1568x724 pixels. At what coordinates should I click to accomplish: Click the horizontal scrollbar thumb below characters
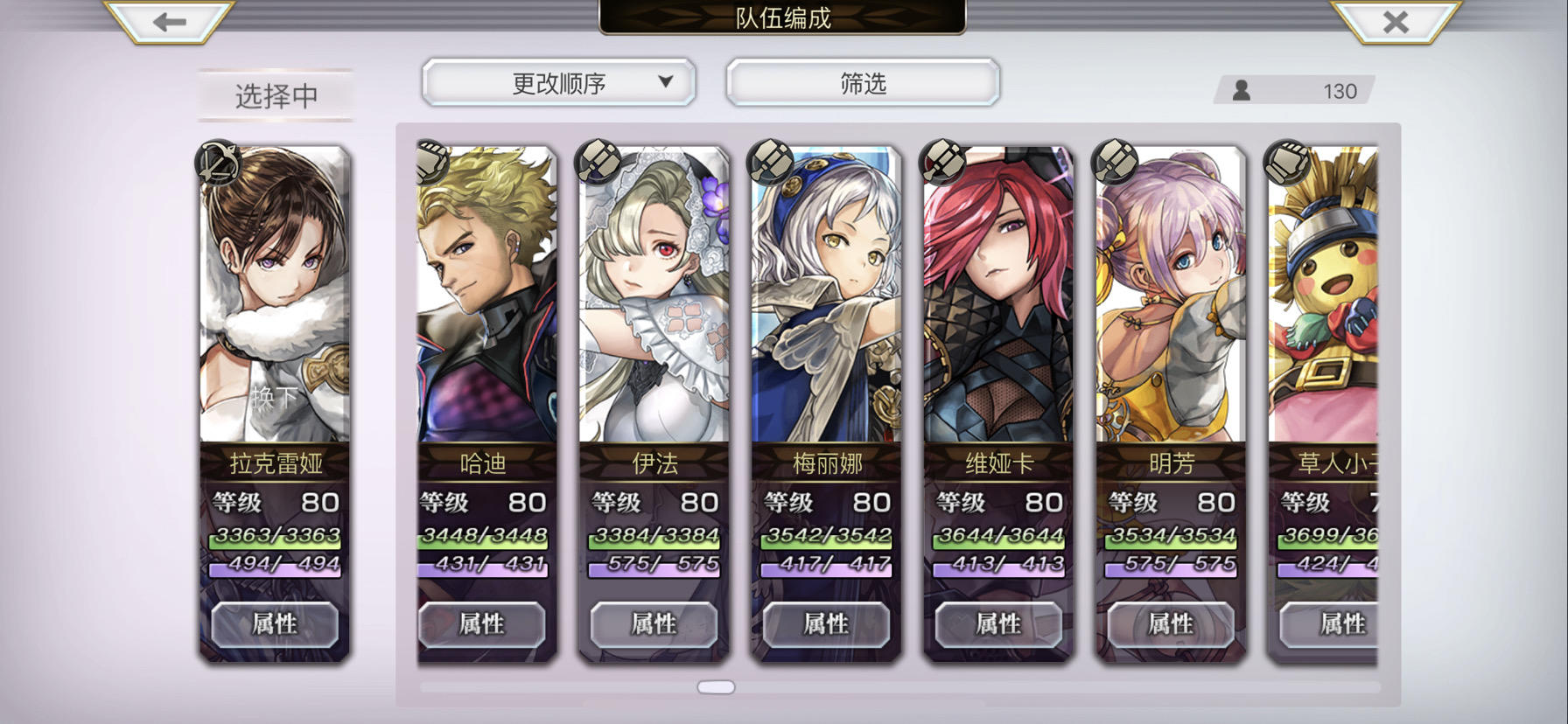[x=716, y=687]
